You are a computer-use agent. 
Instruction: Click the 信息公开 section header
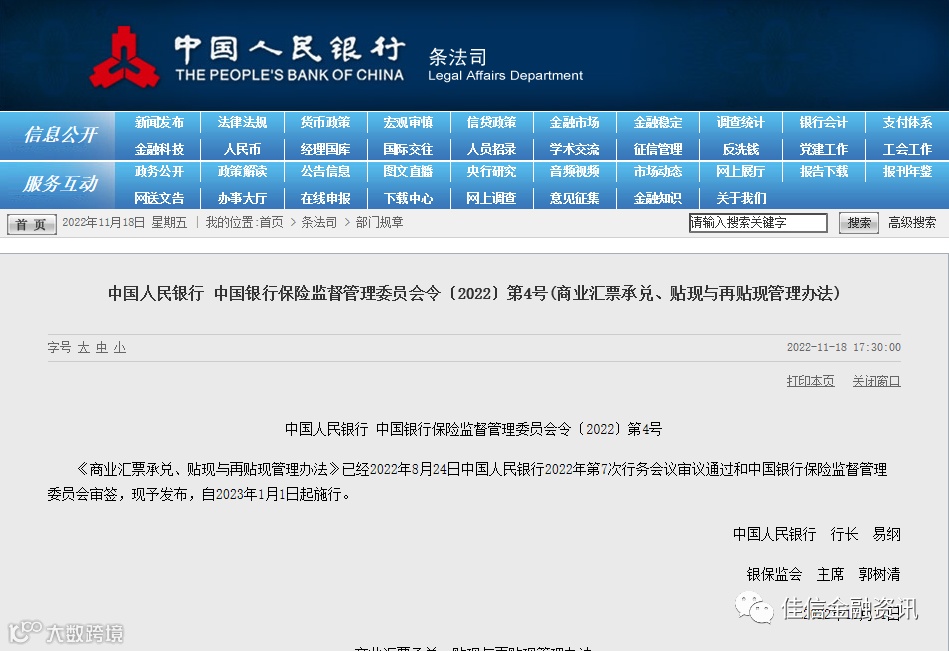[59, 135]
